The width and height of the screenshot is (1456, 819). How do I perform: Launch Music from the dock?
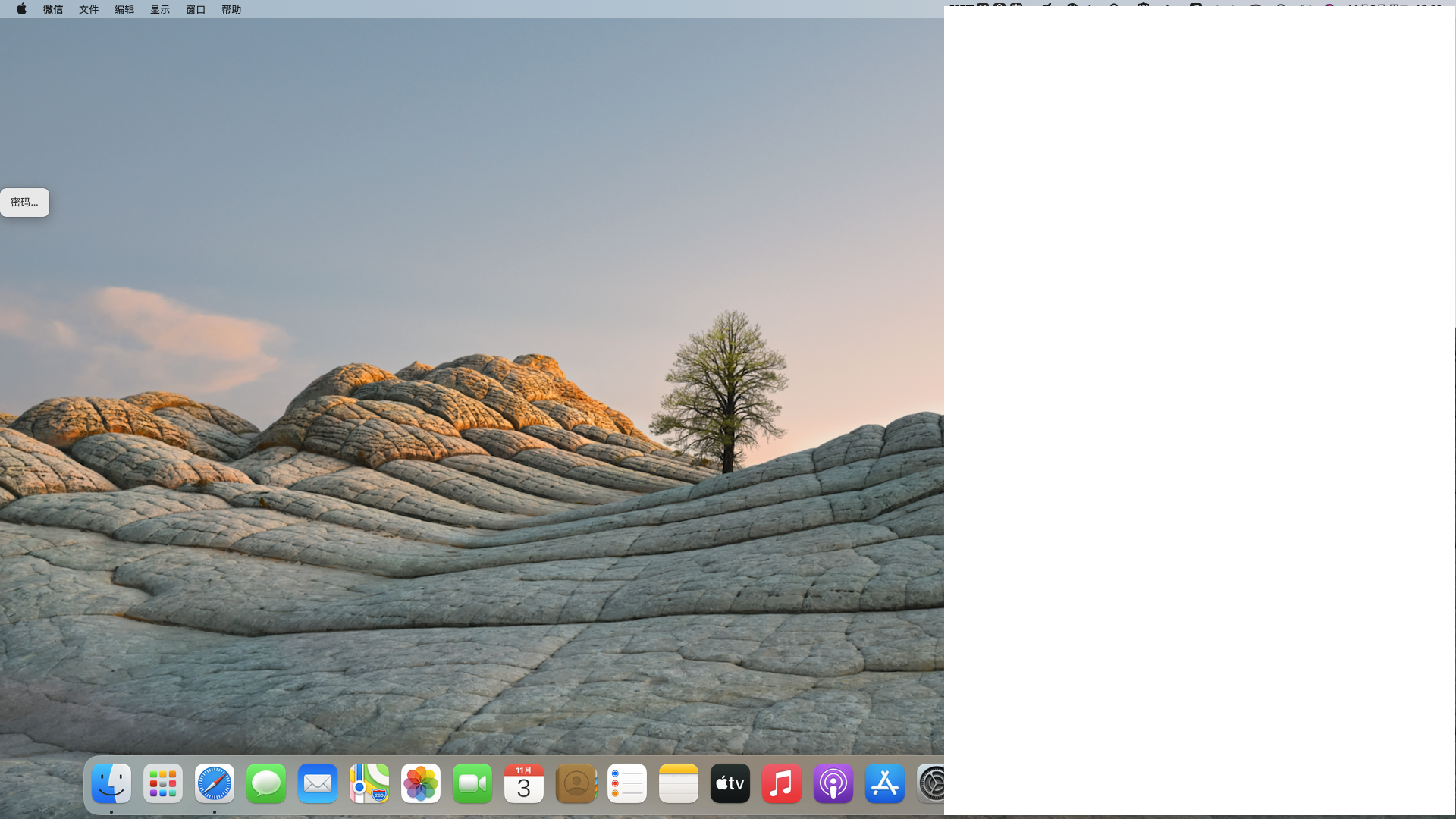click(x=782, y=784)
